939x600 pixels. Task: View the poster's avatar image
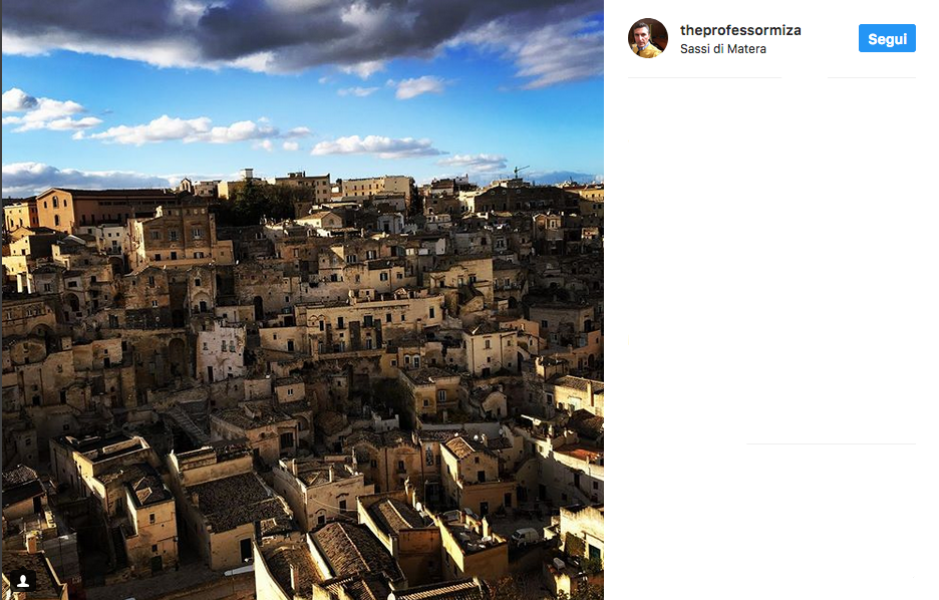coord(647,38)
